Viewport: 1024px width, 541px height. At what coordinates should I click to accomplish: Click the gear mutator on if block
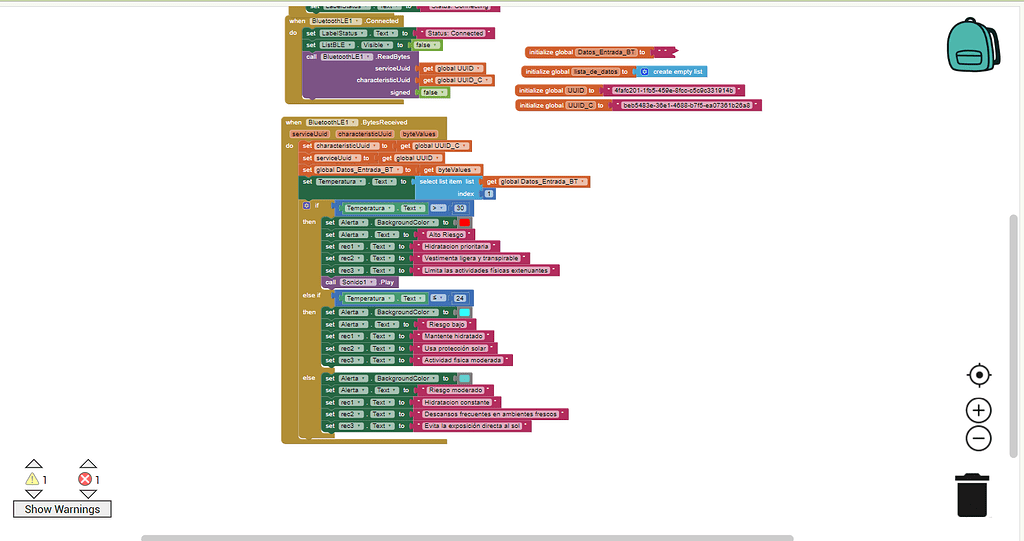coord(307,206)
